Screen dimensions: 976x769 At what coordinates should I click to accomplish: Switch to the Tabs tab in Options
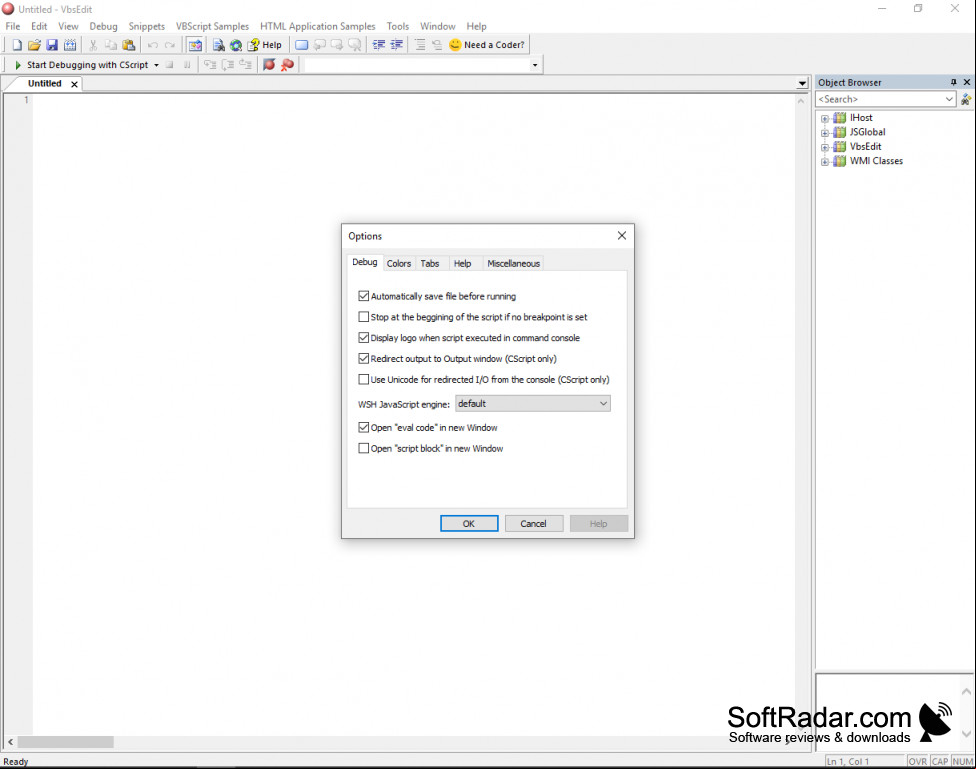(429, 263)
